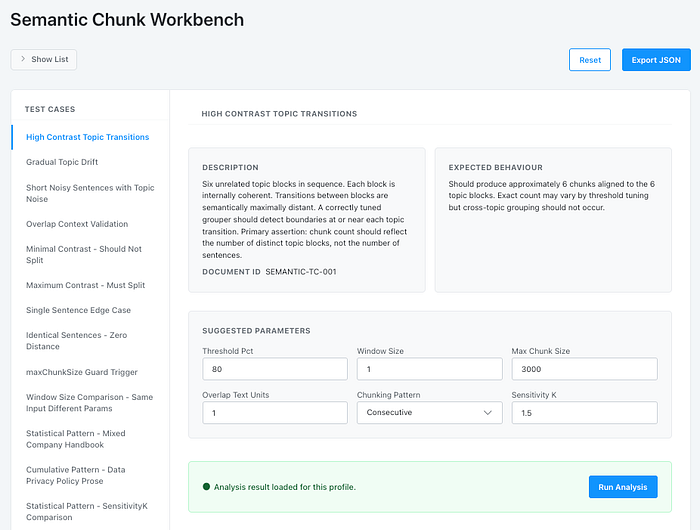Select High Contrast Topic Transitions test case
Image resolution: width=700 pixels, height=530 pixels.
click(88, 137)
